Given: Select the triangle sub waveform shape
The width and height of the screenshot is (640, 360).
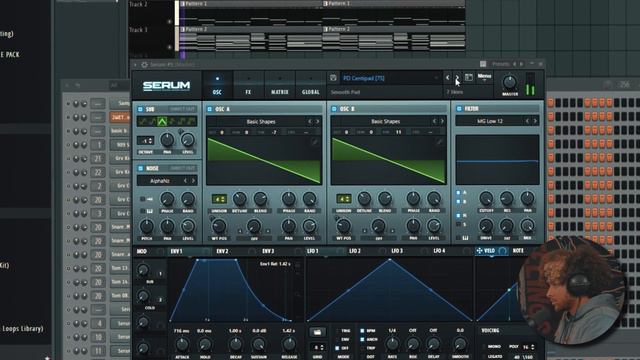Looking at the screenshot, I should (x=162, y=121).
